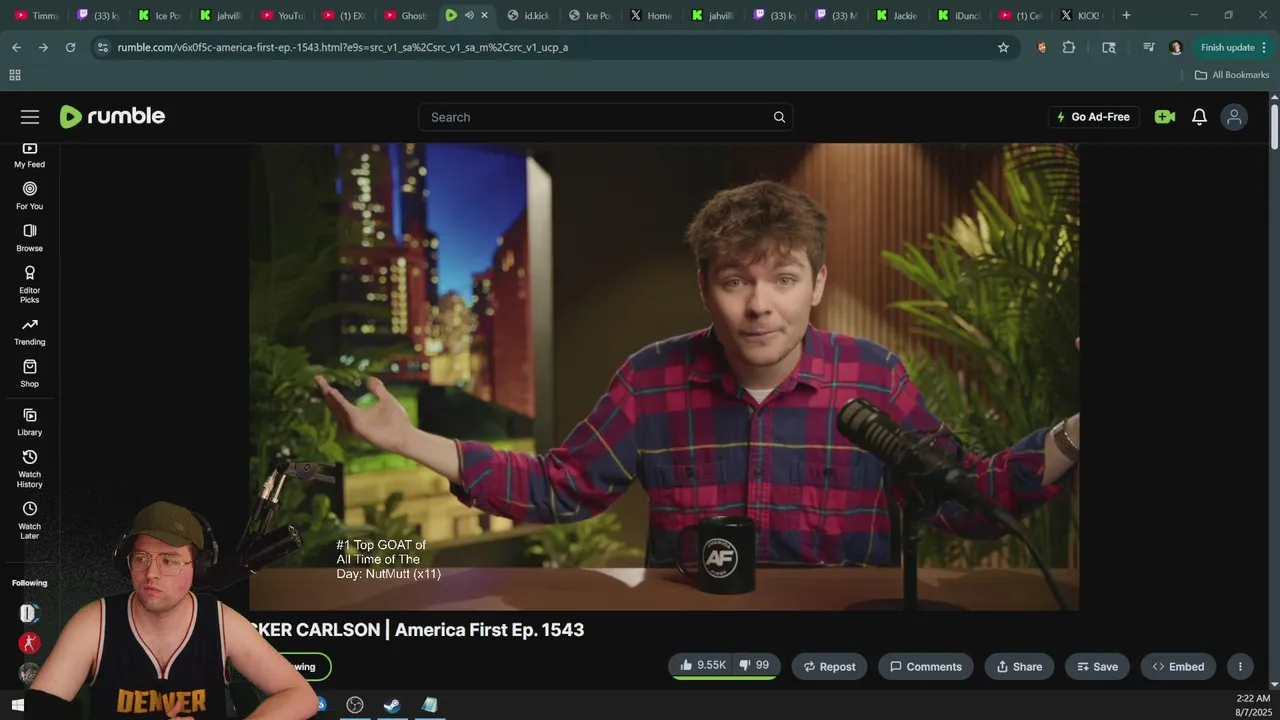Image resolution: width=1280 pixels, height=720 pixels.
Task: Open the red followed channel avatar
Action: [x=29, y=643]
